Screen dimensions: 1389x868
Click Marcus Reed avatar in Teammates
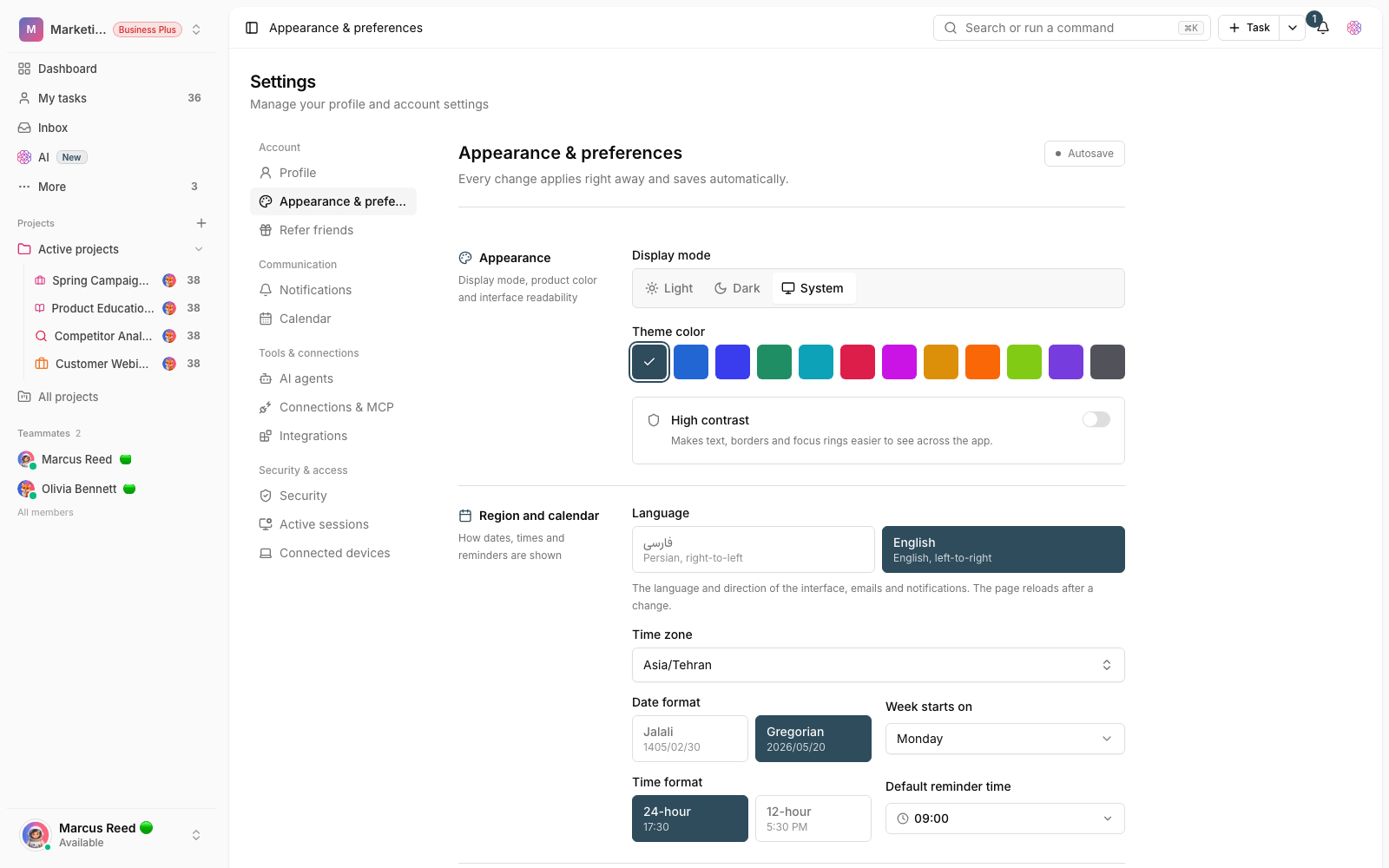point(26,459)
